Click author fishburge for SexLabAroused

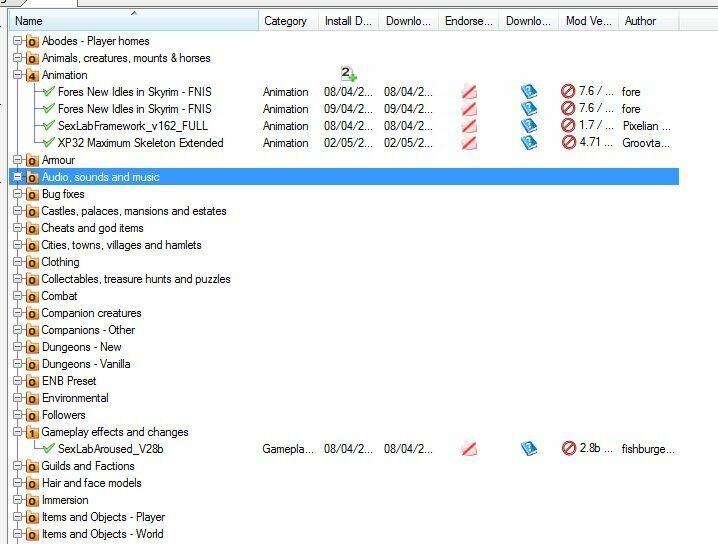tap(648, 449)
